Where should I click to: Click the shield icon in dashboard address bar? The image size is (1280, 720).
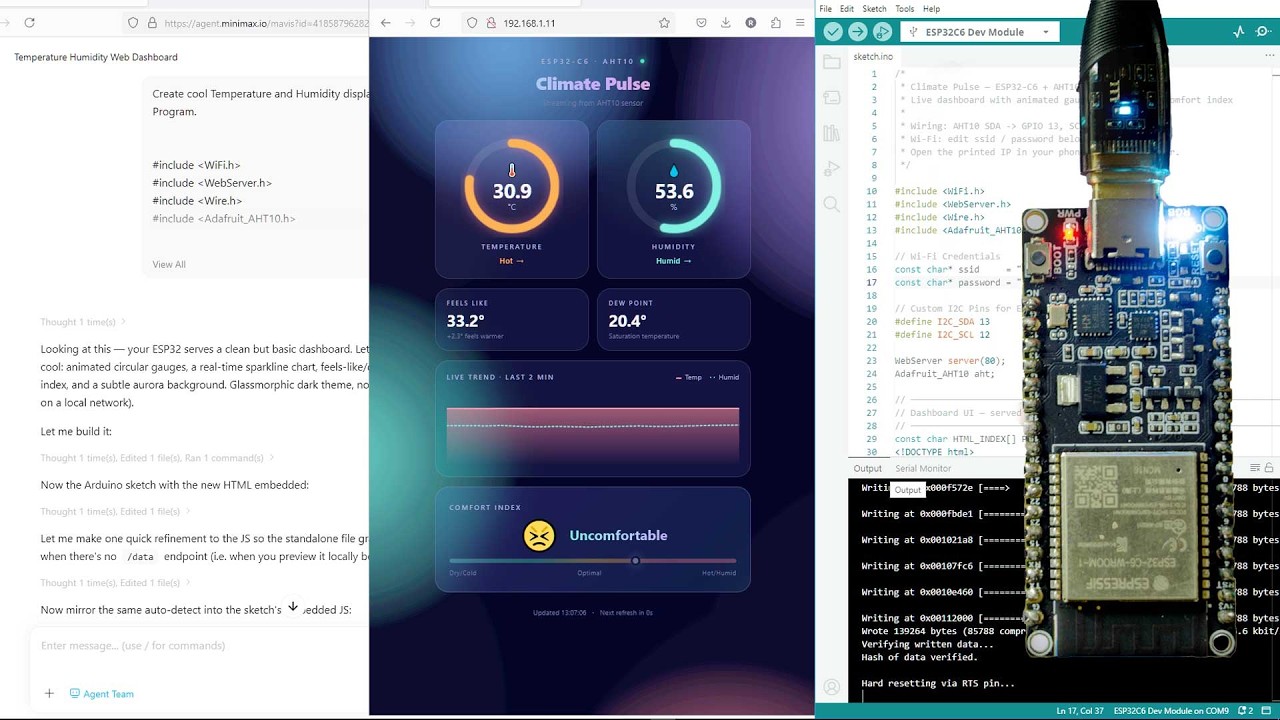click(x=472, y=23)
